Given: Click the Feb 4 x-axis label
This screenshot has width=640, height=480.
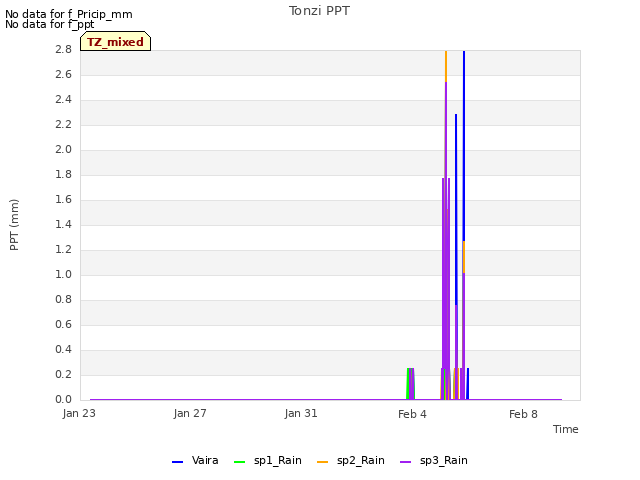Looking at the screenshot, I should point(412,414).
